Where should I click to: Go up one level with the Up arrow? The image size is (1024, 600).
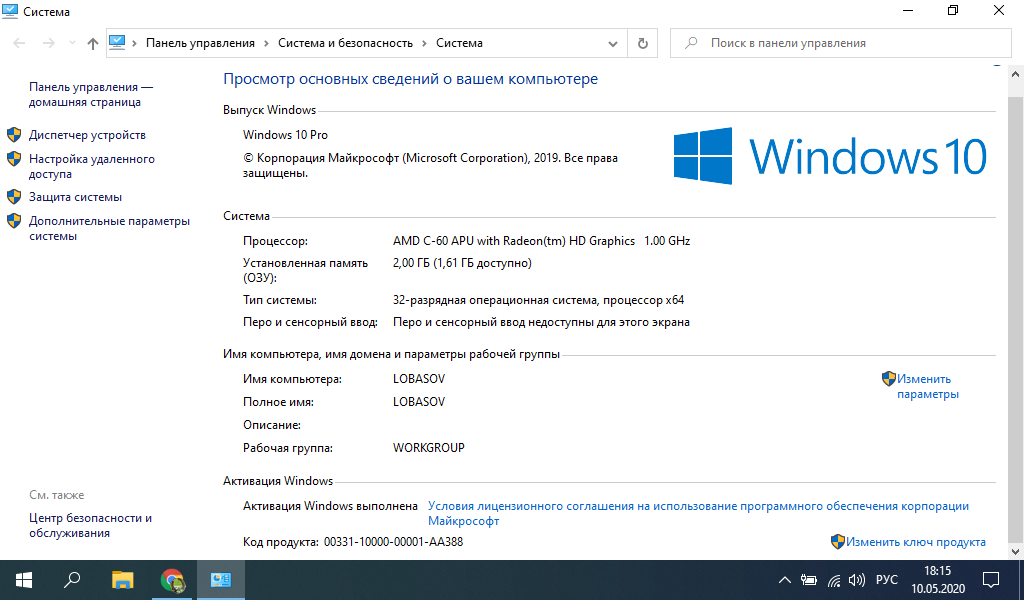coord(93,43)
